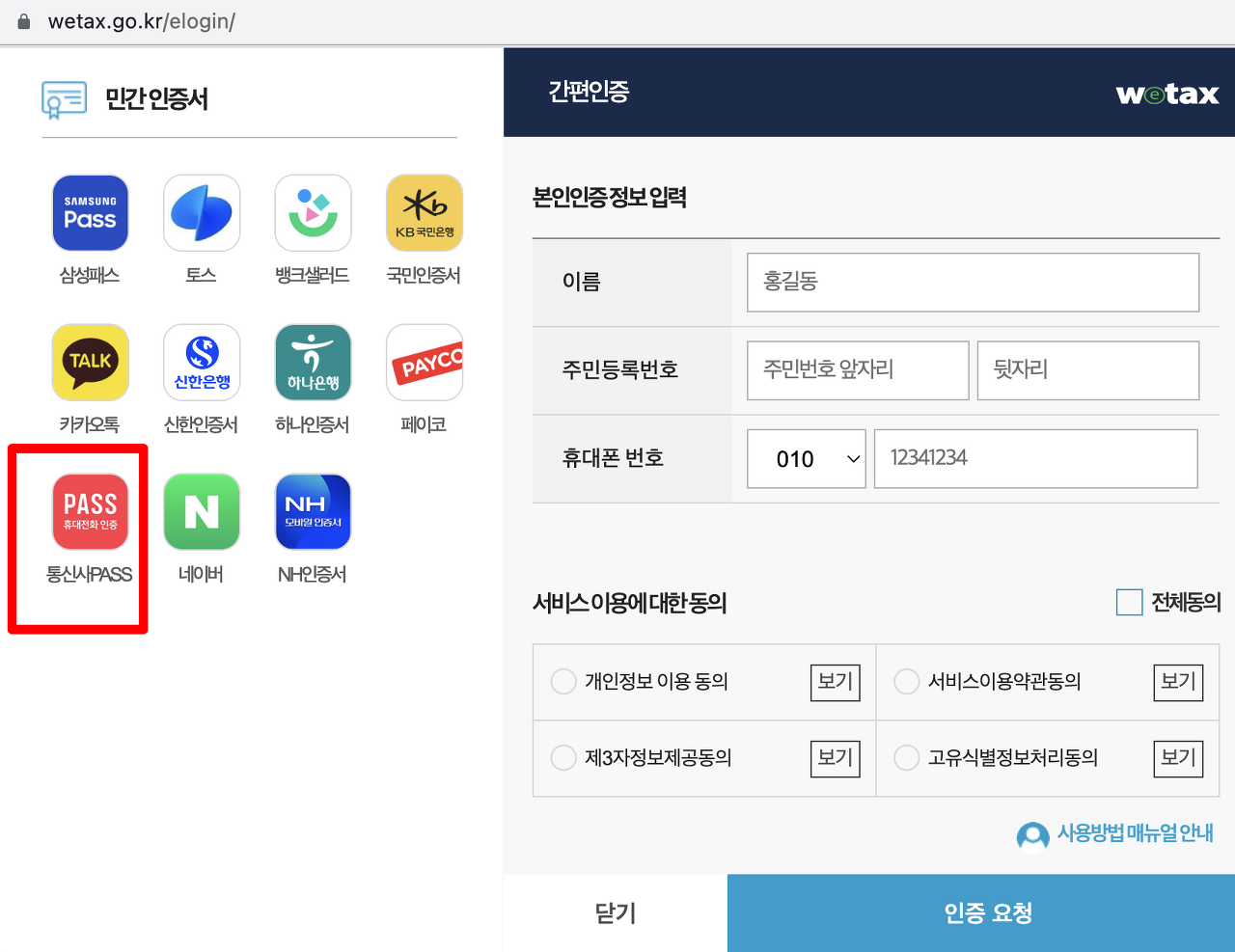Select the 통신사PASS carrier icon
Image resolution: width=1235 pixels, height=952 pixels.
[x=90, y=512]
